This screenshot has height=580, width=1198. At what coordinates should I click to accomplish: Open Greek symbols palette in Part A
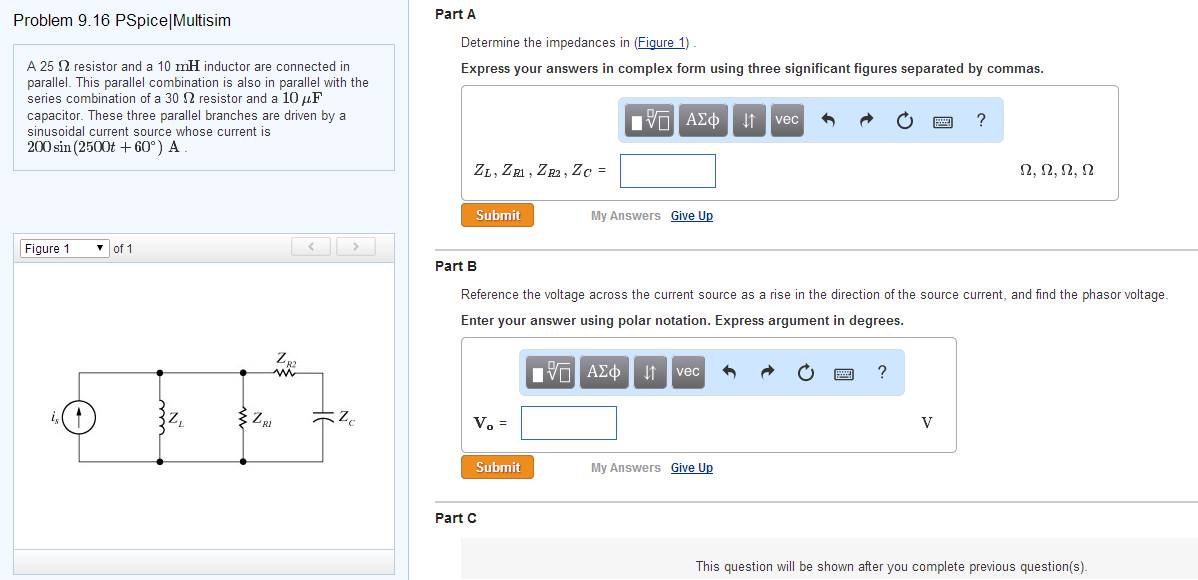(703, 120)
